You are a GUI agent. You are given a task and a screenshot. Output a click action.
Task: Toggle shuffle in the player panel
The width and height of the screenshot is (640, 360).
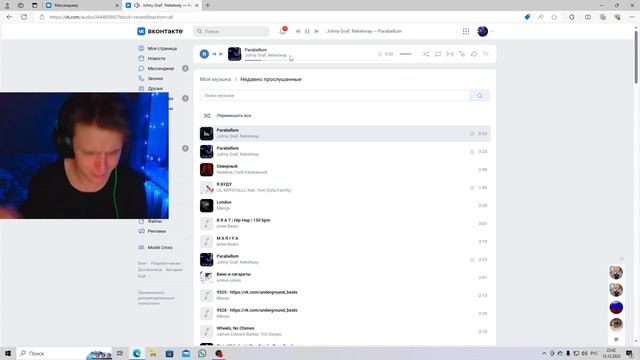tap(426, 54)
